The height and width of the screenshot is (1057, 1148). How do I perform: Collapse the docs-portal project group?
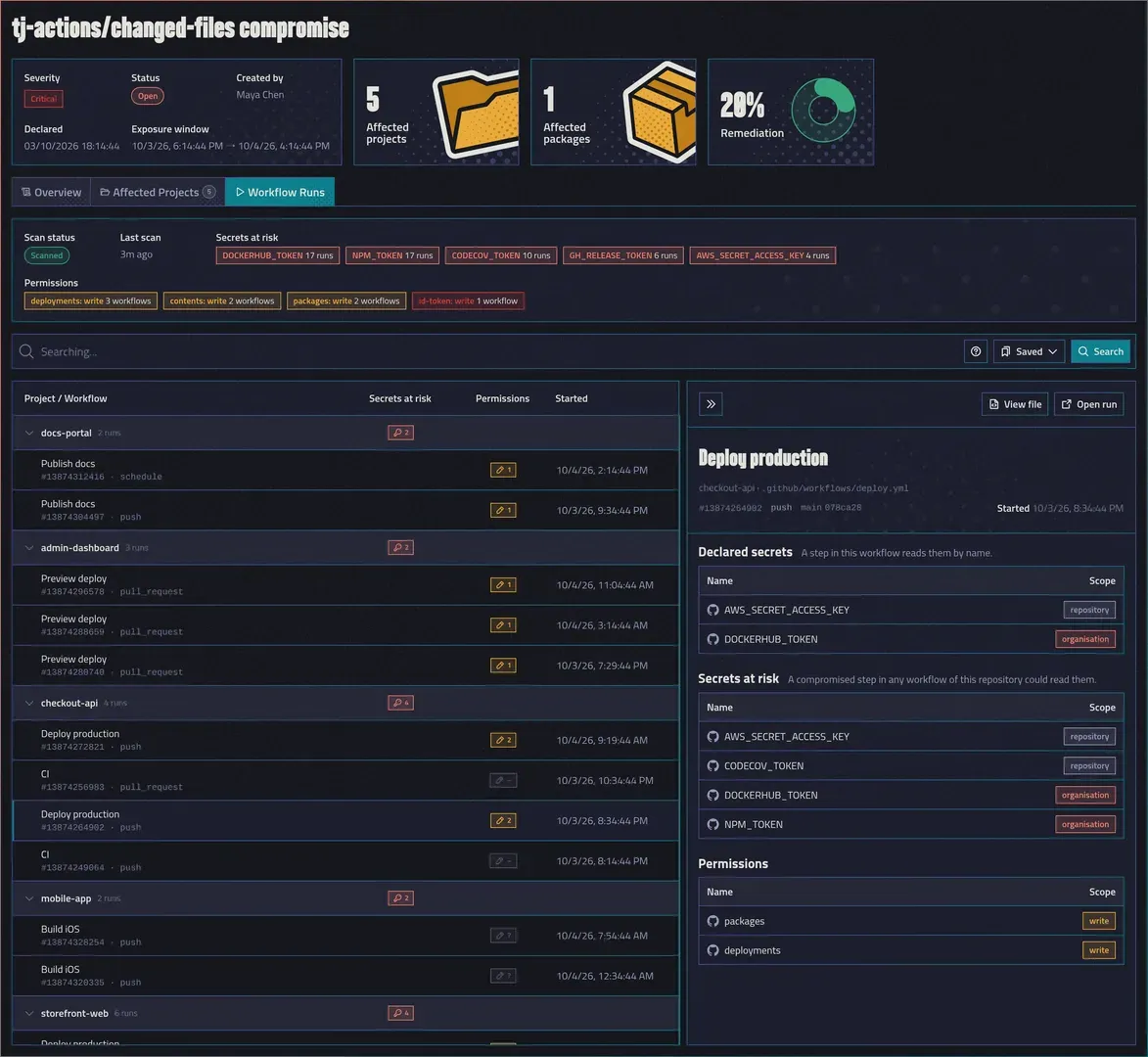pos(29,433)
